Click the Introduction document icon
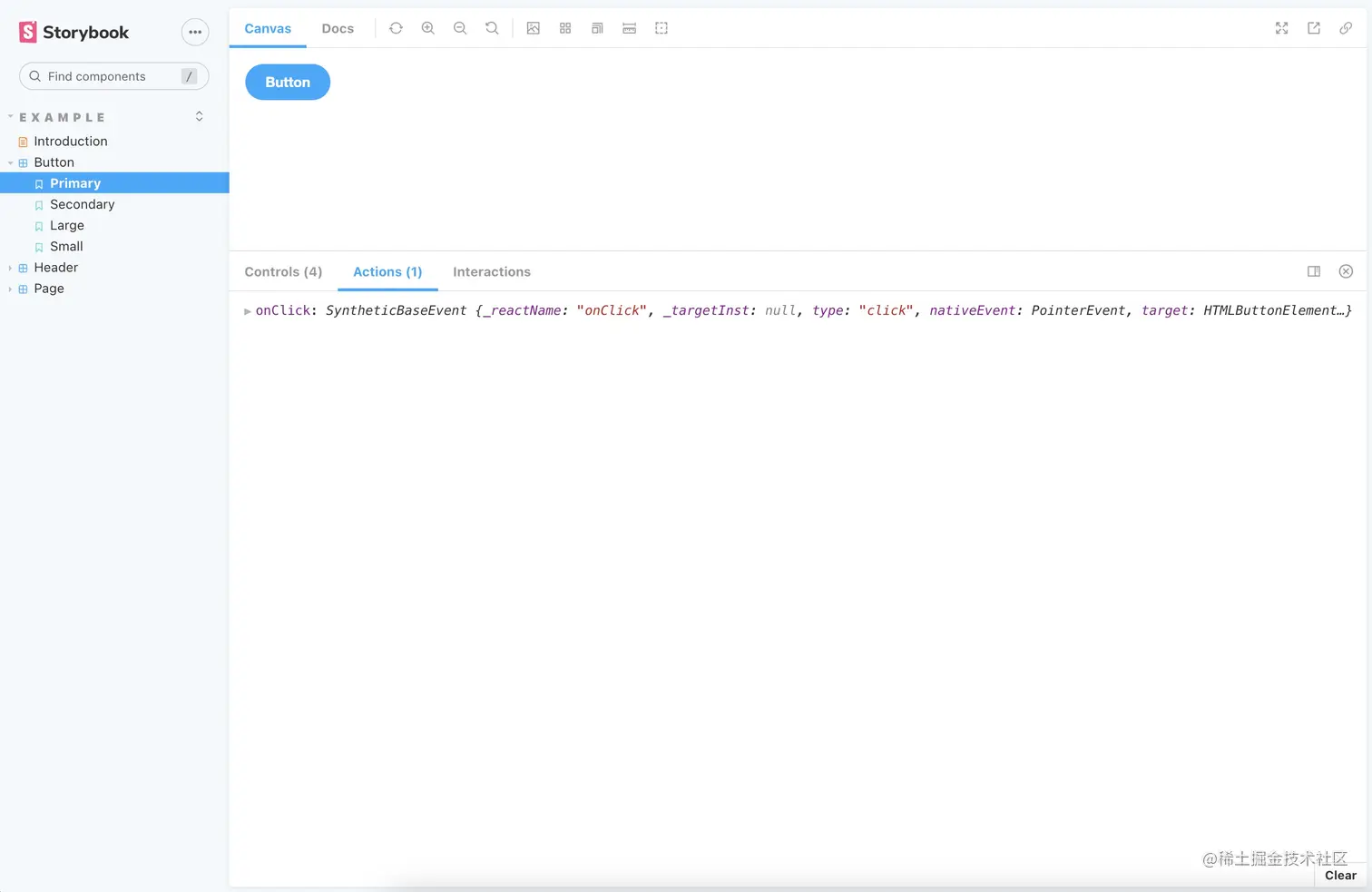The height and width of the screenshot is (892, 1372). [x=24, y=142]
